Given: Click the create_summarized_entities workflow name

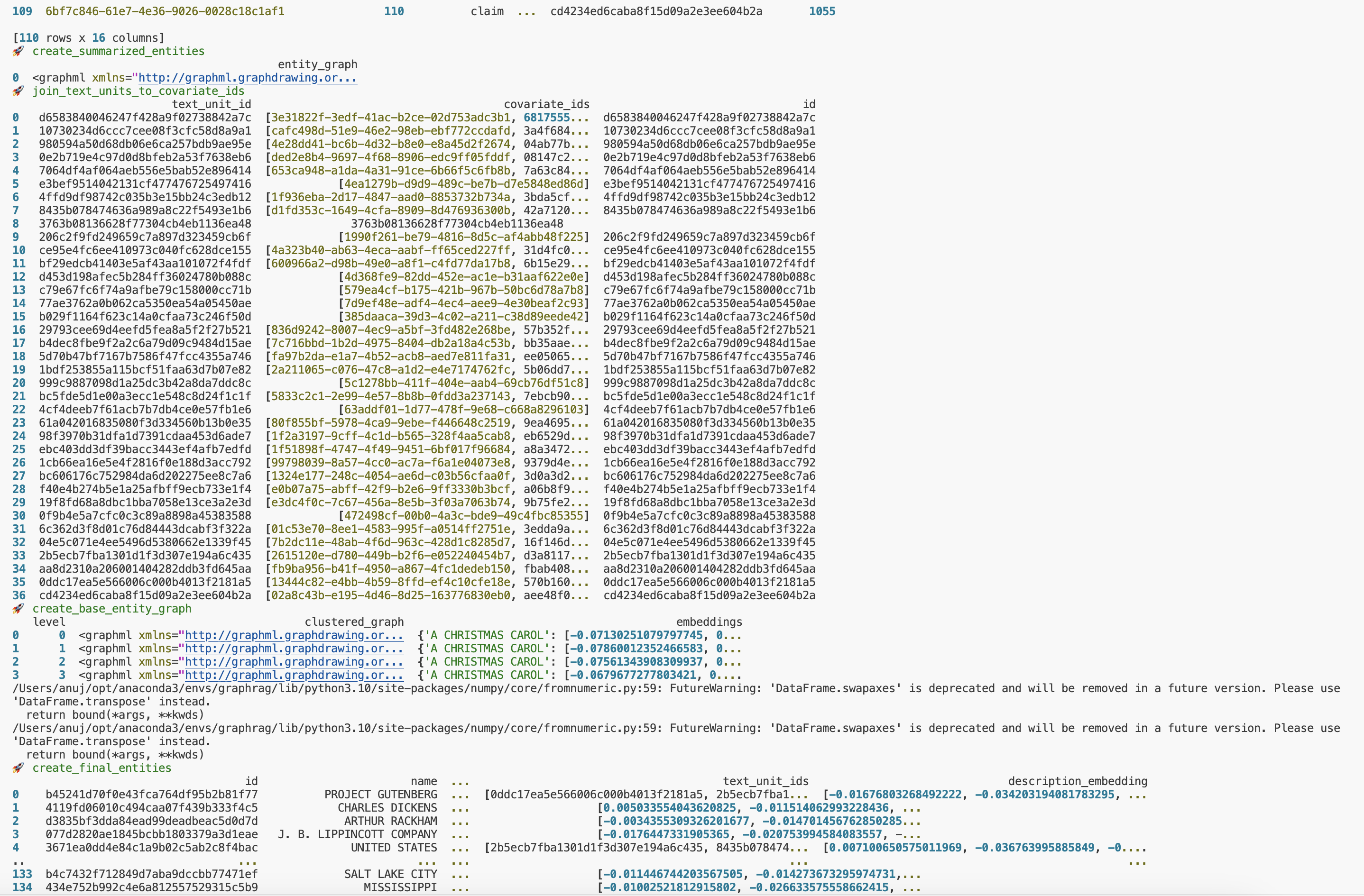Looking at the screenshot, I should (118, 51).
